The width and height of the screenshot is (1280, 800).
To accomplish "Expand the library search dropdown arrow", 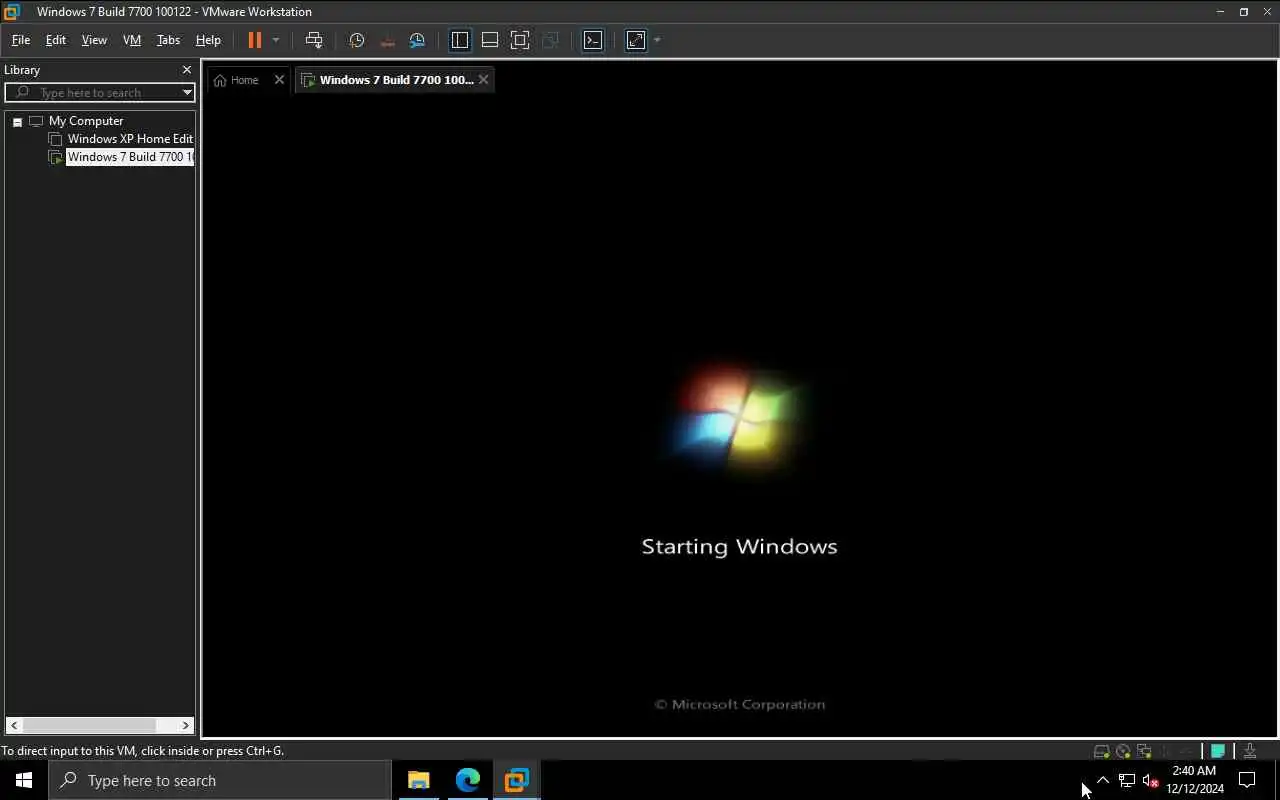I will click(x=187, y=92).
